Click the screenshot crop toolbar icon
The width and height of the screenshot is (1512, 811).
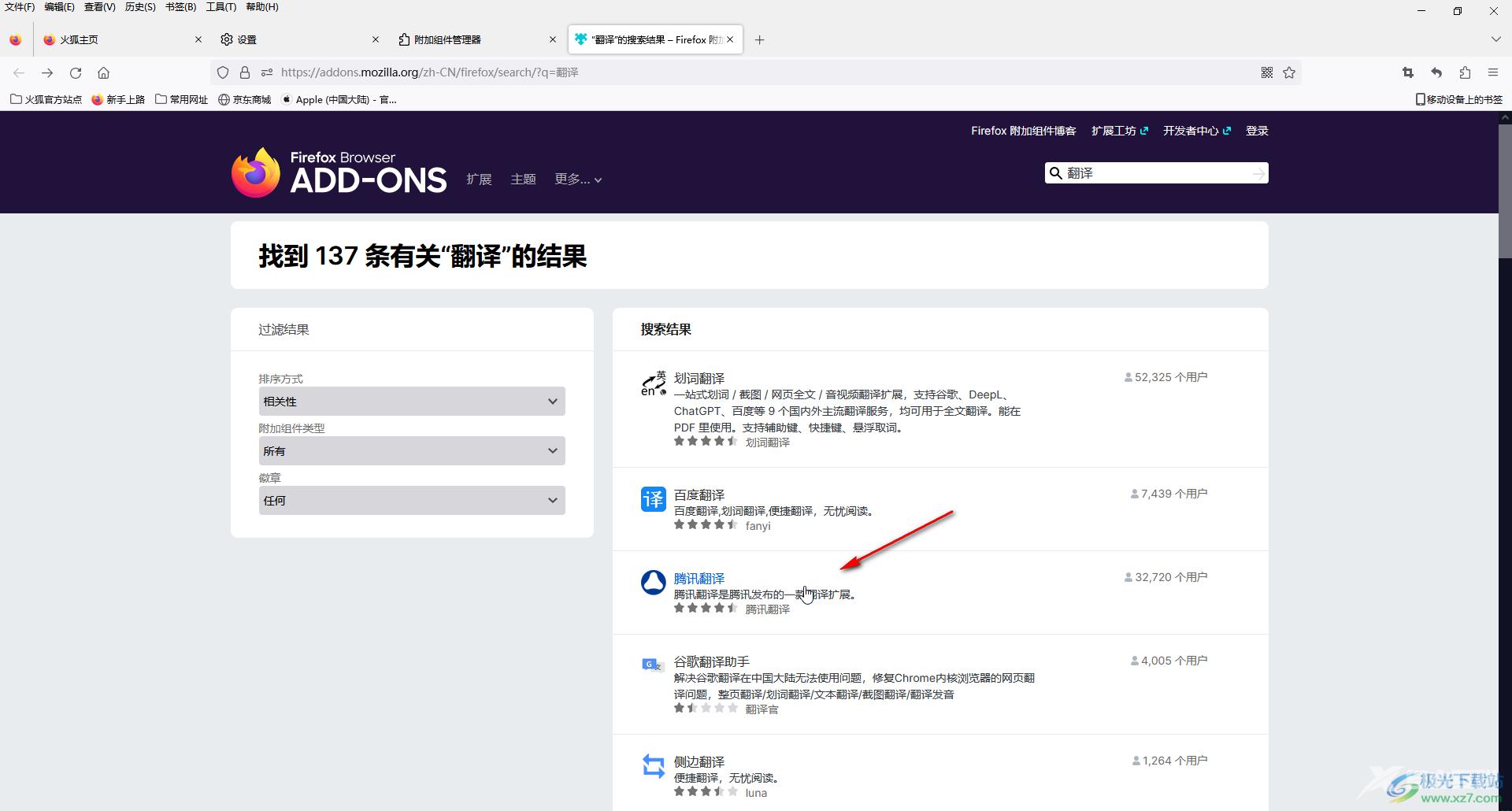(1408, 72)
